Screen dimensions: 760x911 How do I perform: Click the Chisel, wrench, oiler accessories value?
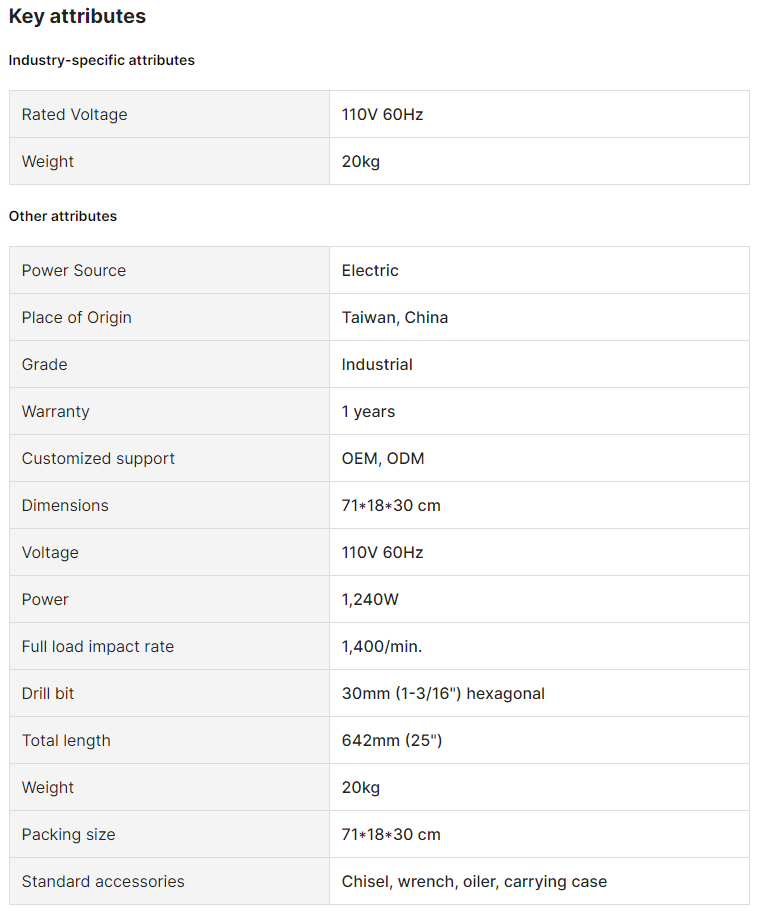pyautogui.click(x=474, y=881)
